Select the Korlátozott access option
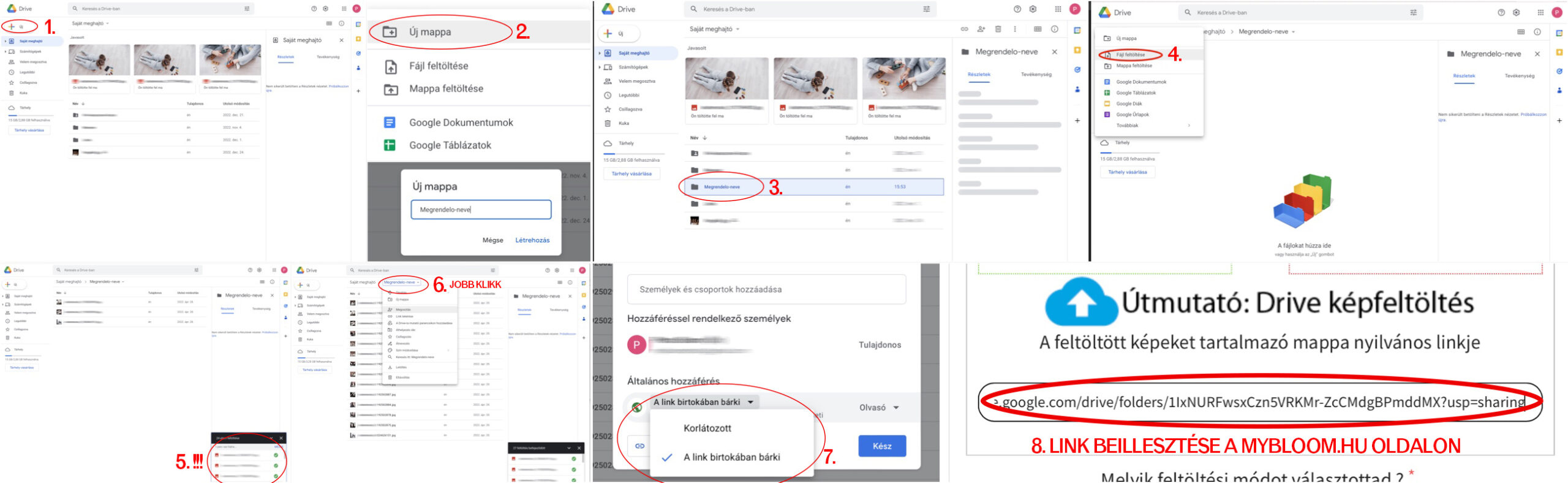This screenshot has width=1568, height=483. [x=707, y=428]
